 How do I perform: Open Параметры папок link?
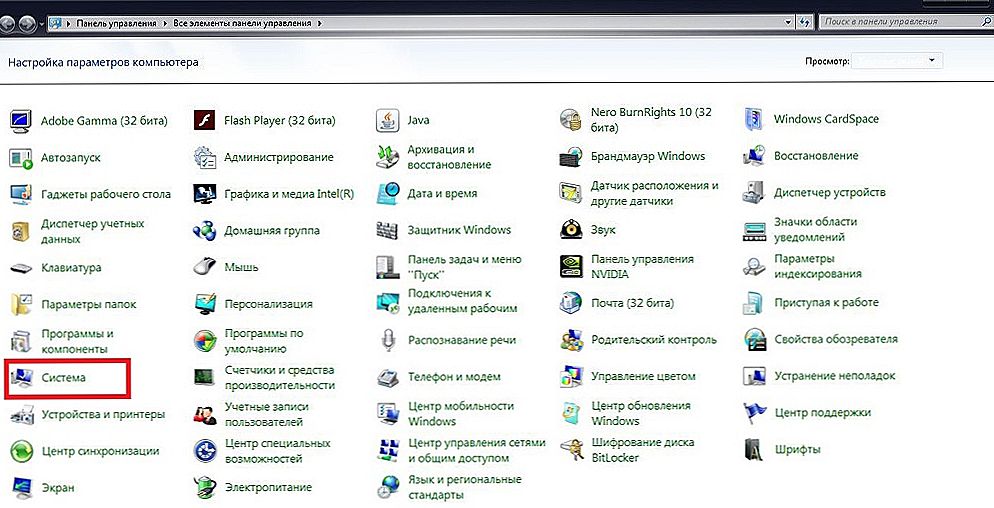pyautogui.click(x=89, y=304)
